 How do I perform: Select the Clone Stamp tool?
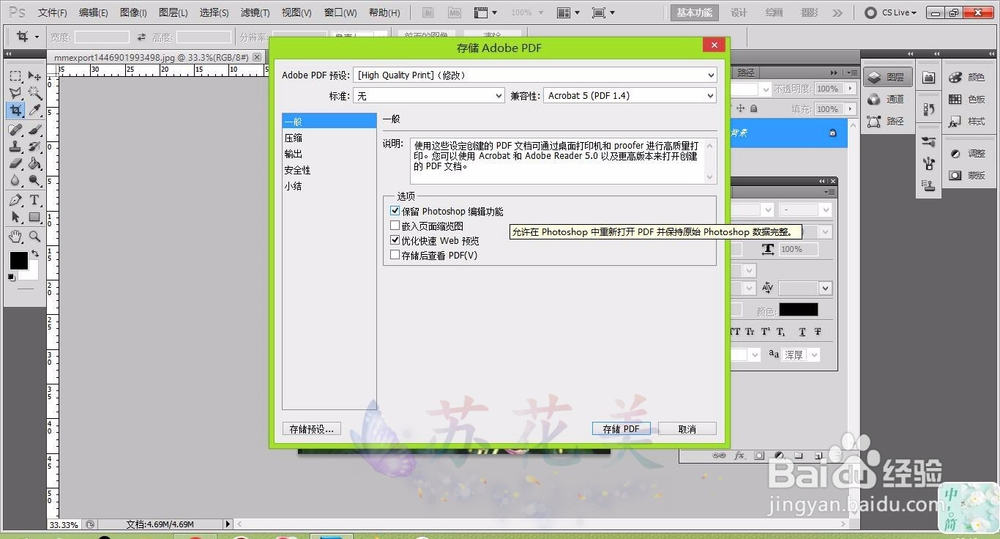click(16, 147)
